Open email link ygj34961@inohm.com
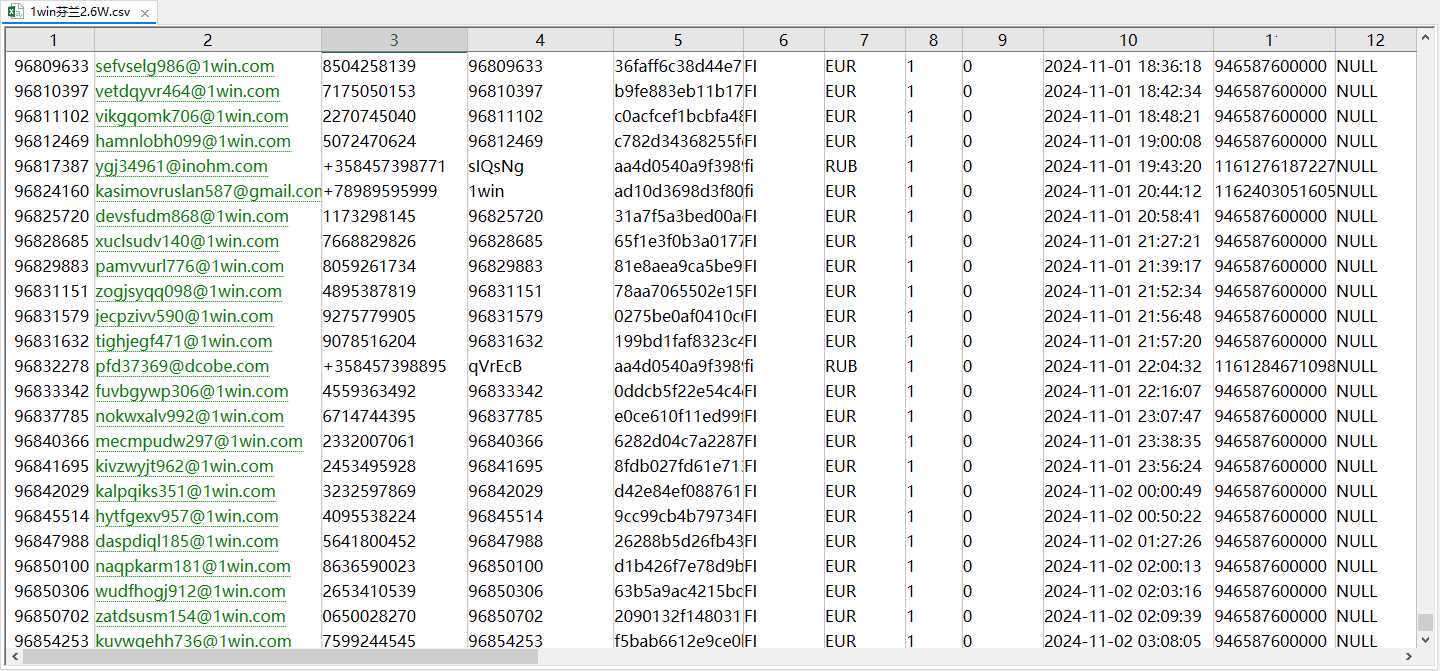 coord(182,166)
